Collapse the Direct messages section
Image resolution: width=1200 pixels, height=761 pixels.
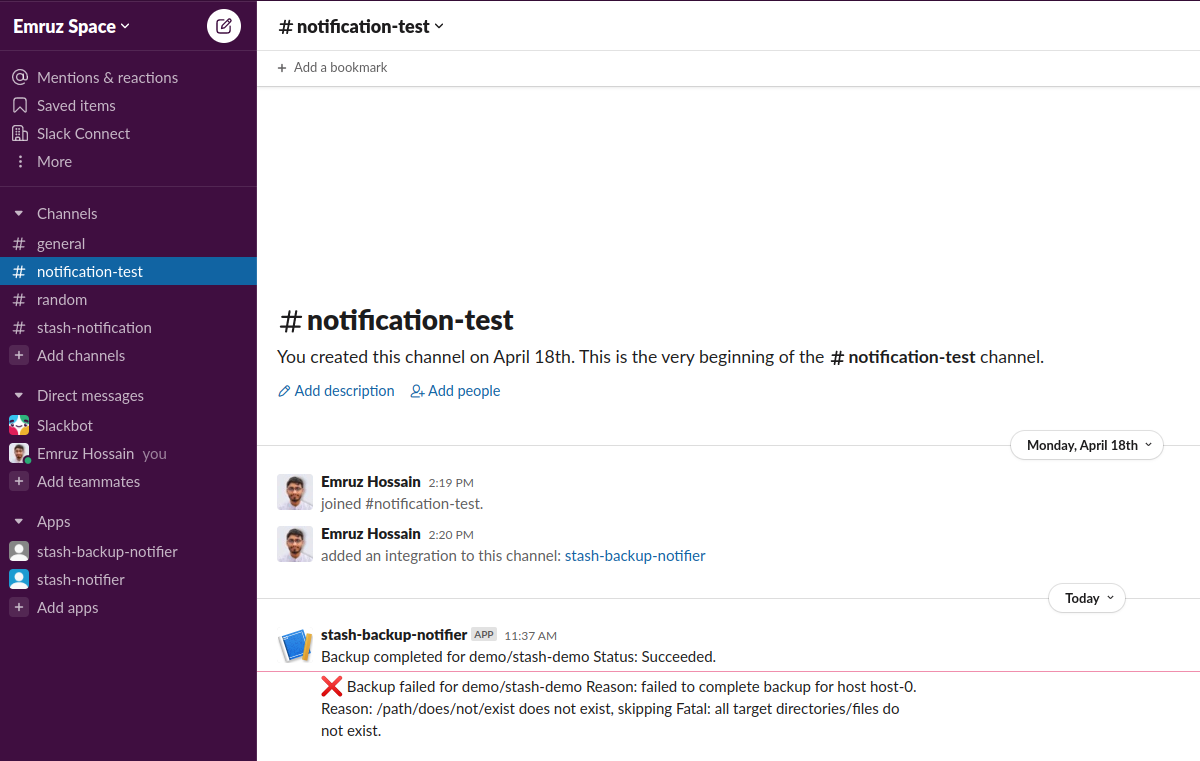pos(19,396)
